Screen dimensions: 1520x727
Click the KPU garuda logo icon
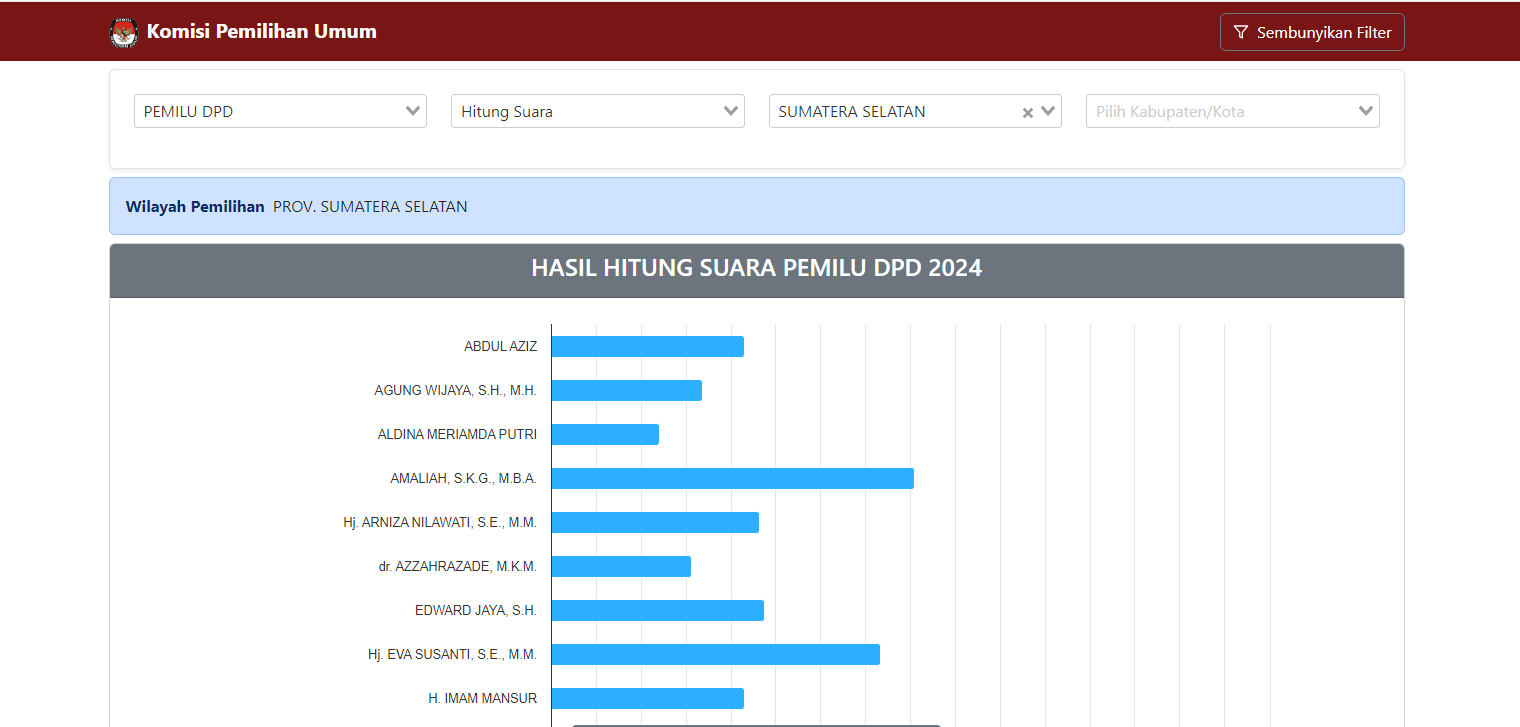coord(124,32)
